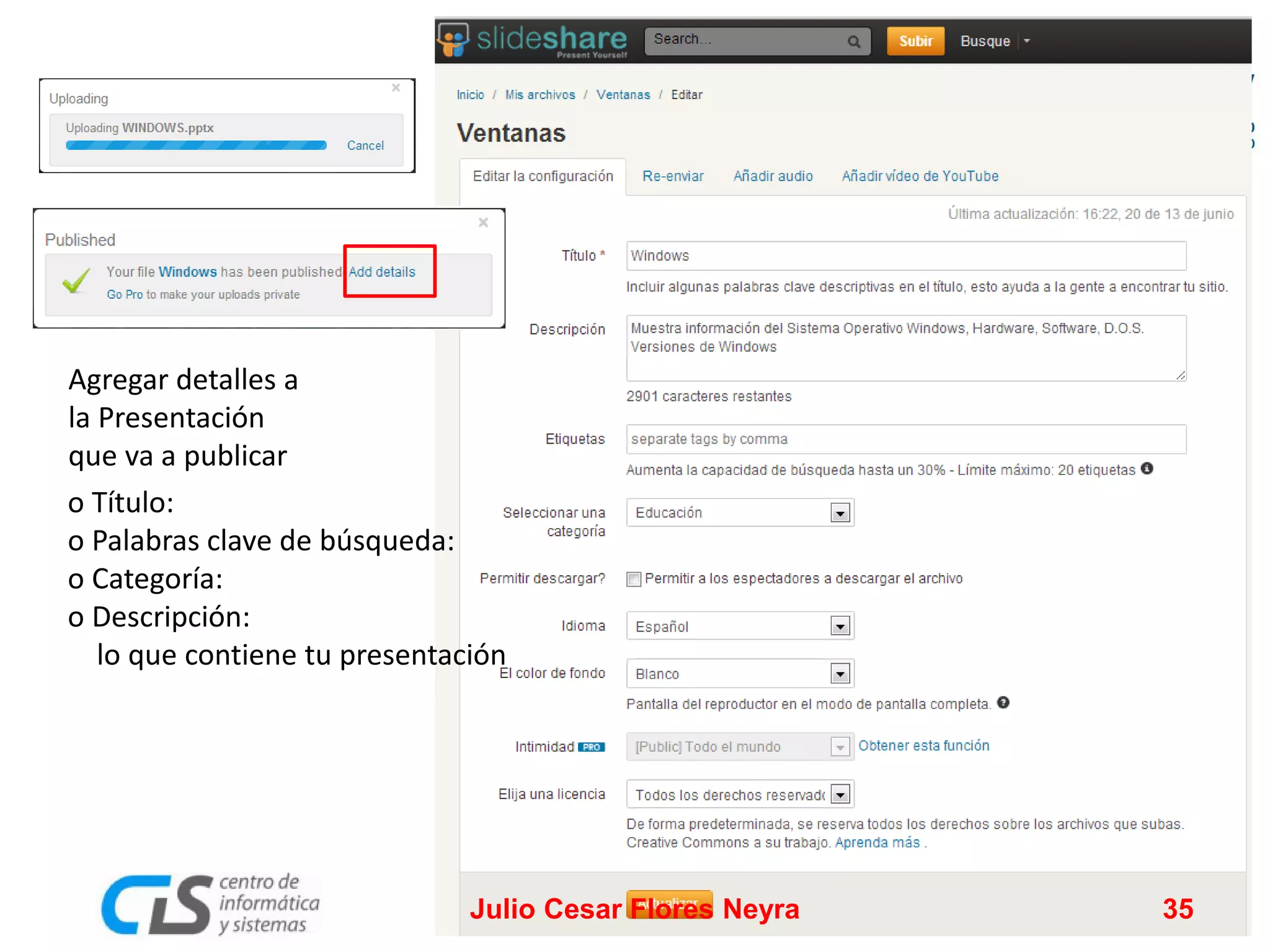The image size is (1270, 952).
Task: Switch to Añadir vídeo de YouTube tab
Action: (920, 176)
